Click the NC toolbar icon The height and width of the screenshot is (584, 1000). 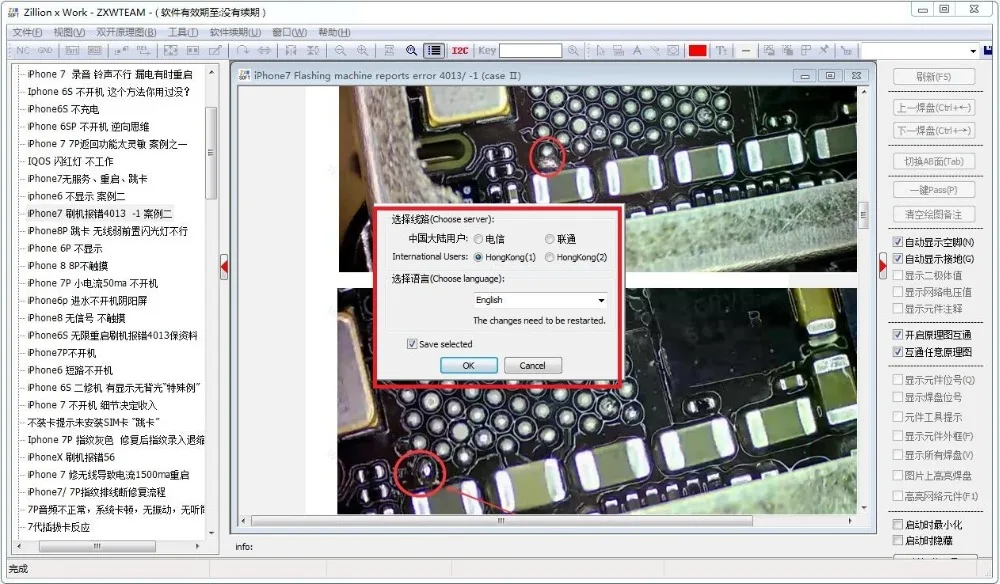23,50
